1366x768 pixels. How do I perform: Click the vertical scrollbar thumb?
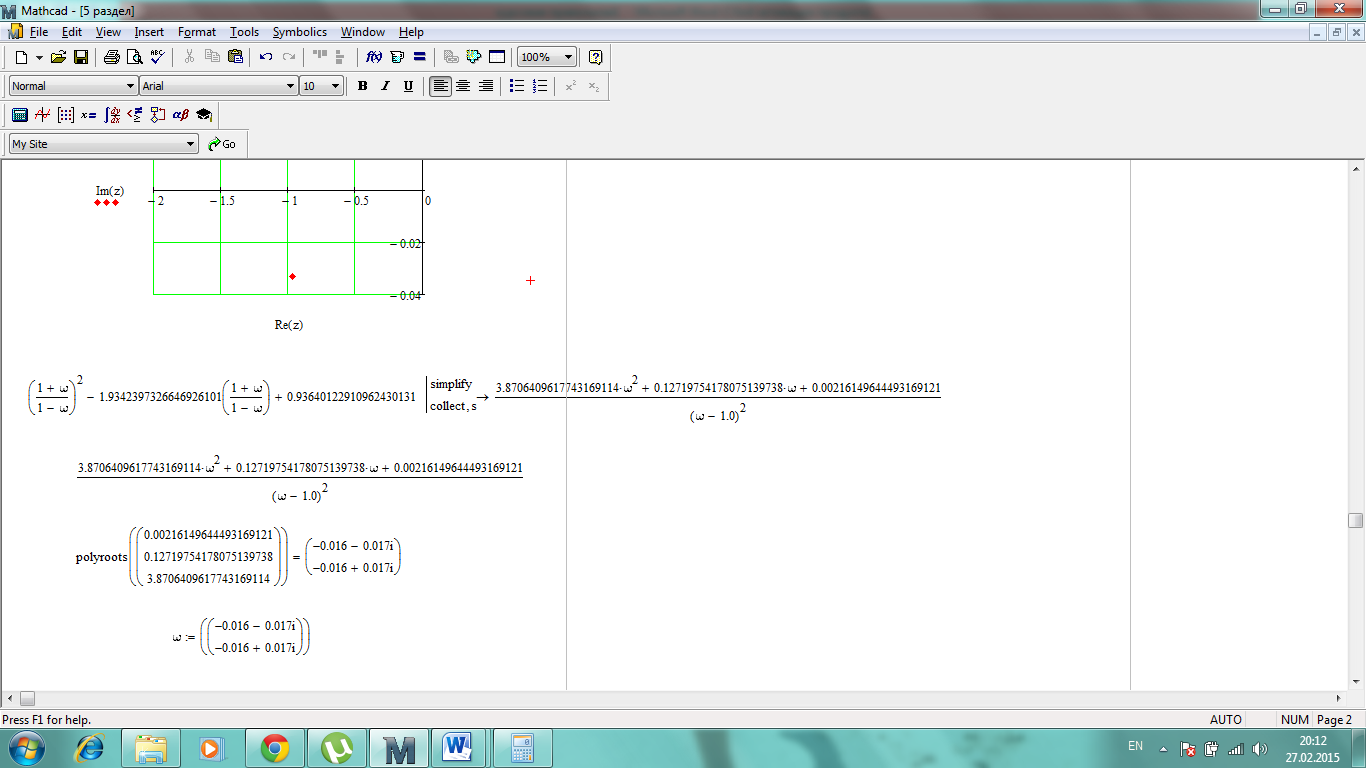coord(1355,520)
